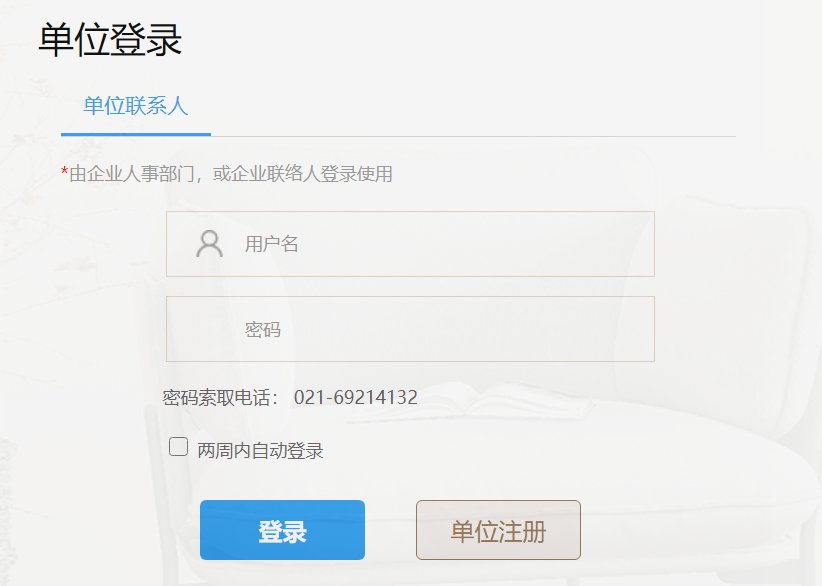This screenshot has width=822, height=586.
Task: Click right end of the 用户名 field
Action: coord(630,244)
